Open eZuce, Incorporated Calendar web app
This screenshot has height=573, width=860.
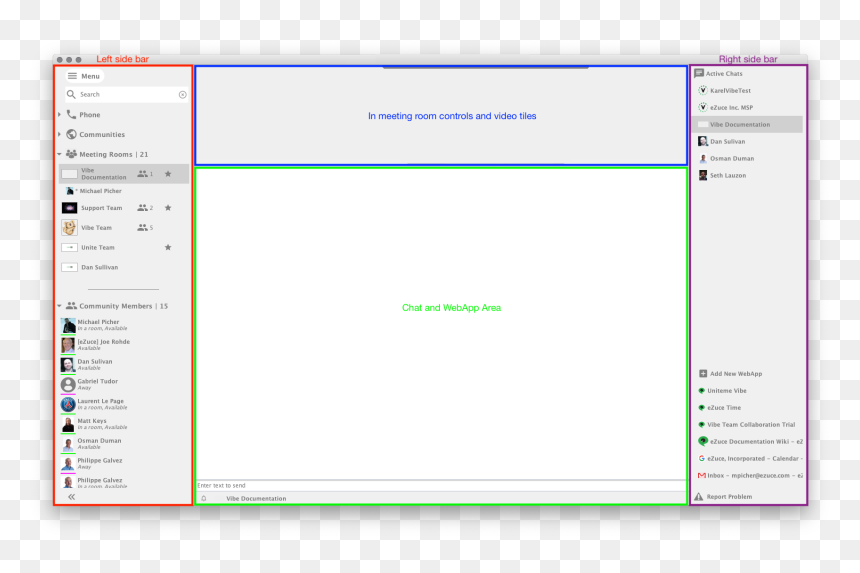750,458
